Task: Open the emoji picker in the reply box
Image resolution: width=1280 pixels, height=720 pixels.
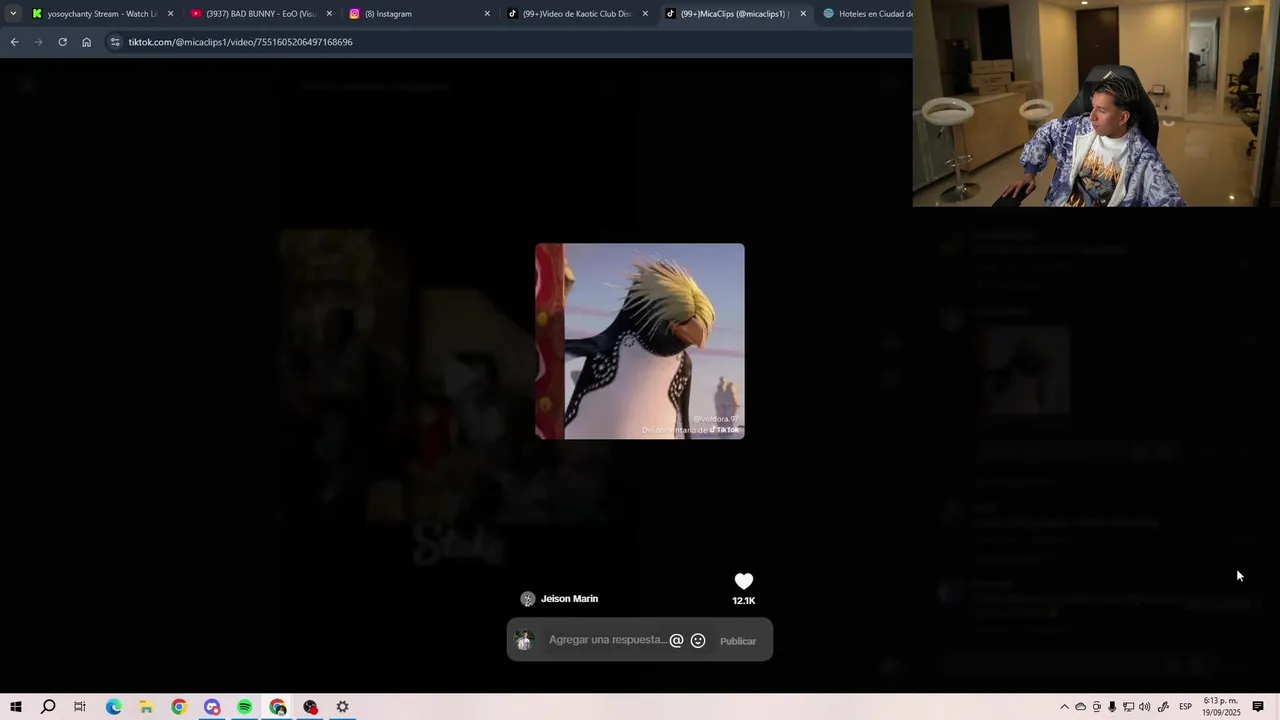Action: point(698,641)
